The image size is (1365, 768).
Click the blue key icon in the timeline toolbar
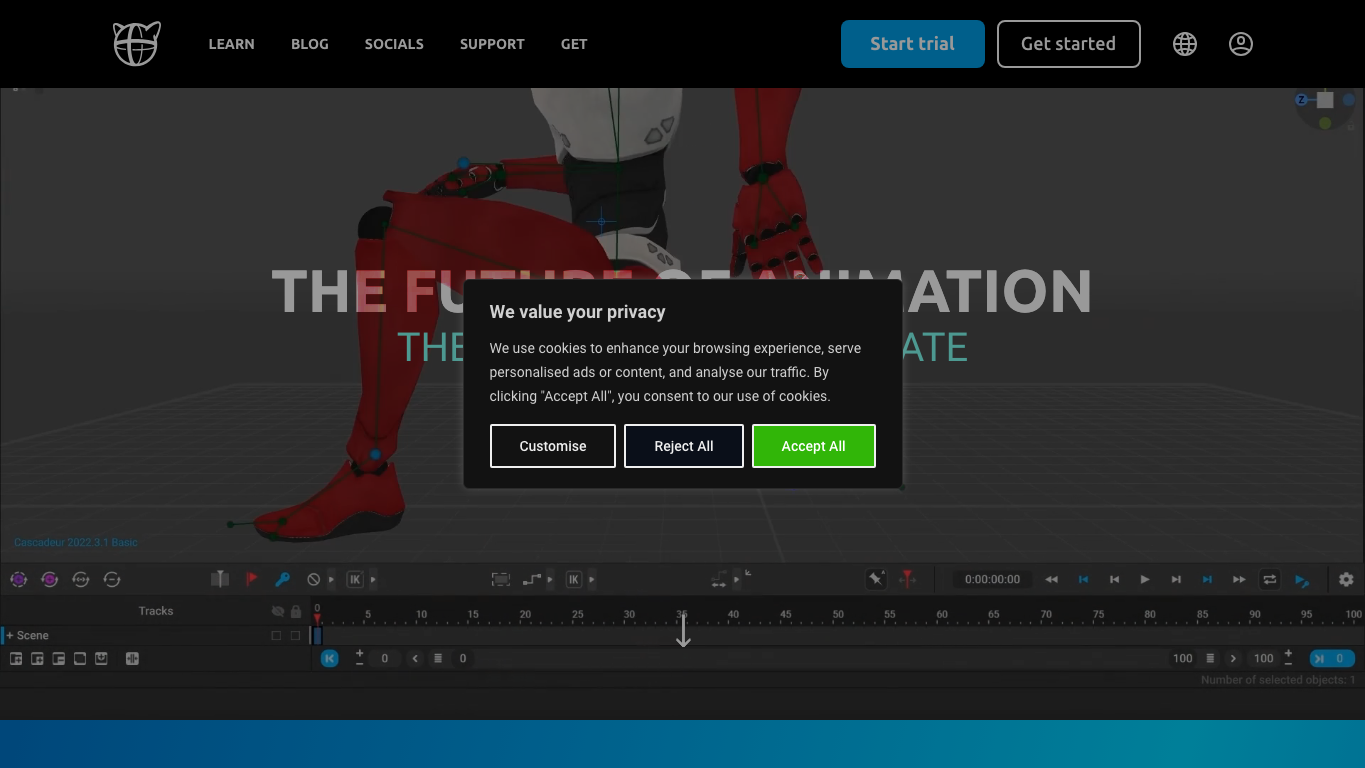pyautogui.click(x=283, y=579)
